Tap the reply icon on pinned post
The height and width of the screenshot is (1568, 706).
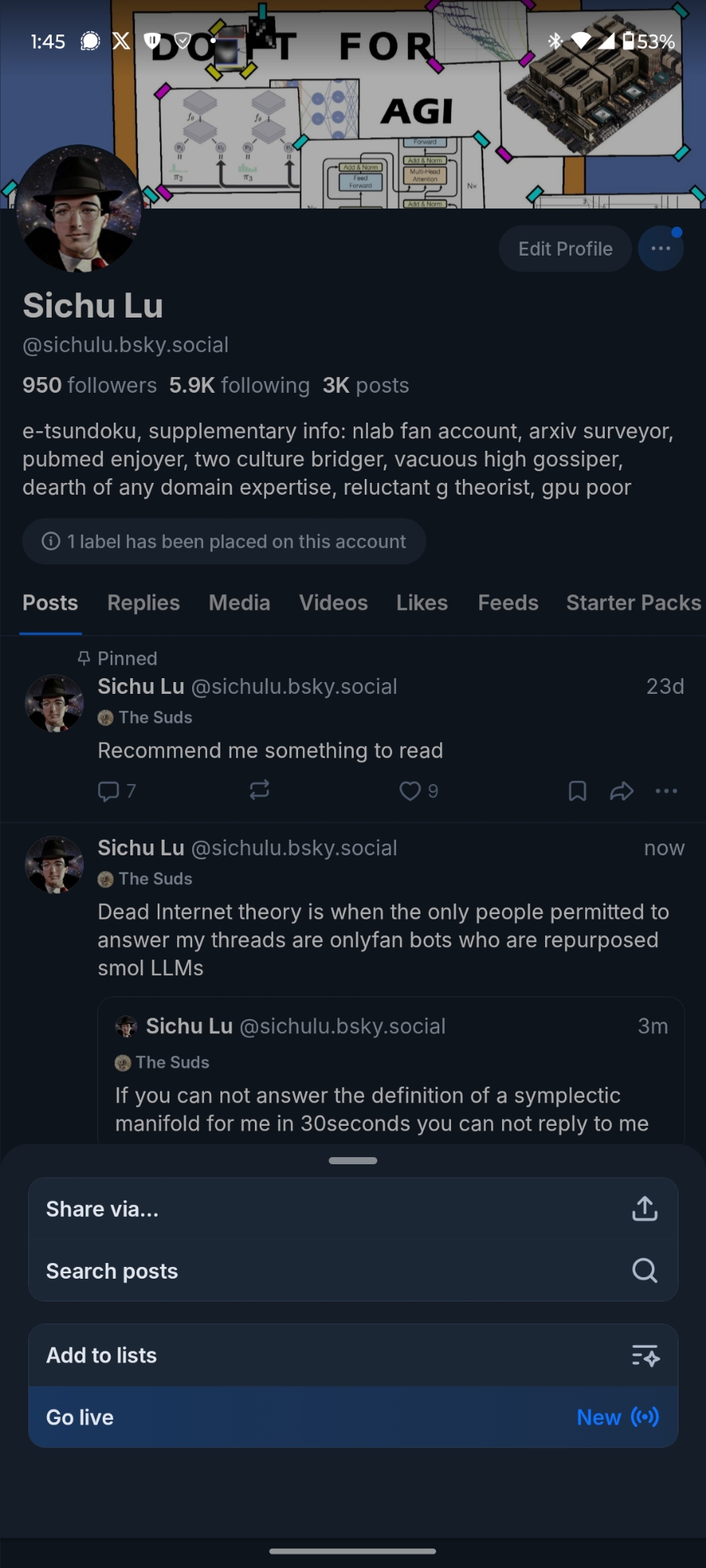(x=108, y=791)
